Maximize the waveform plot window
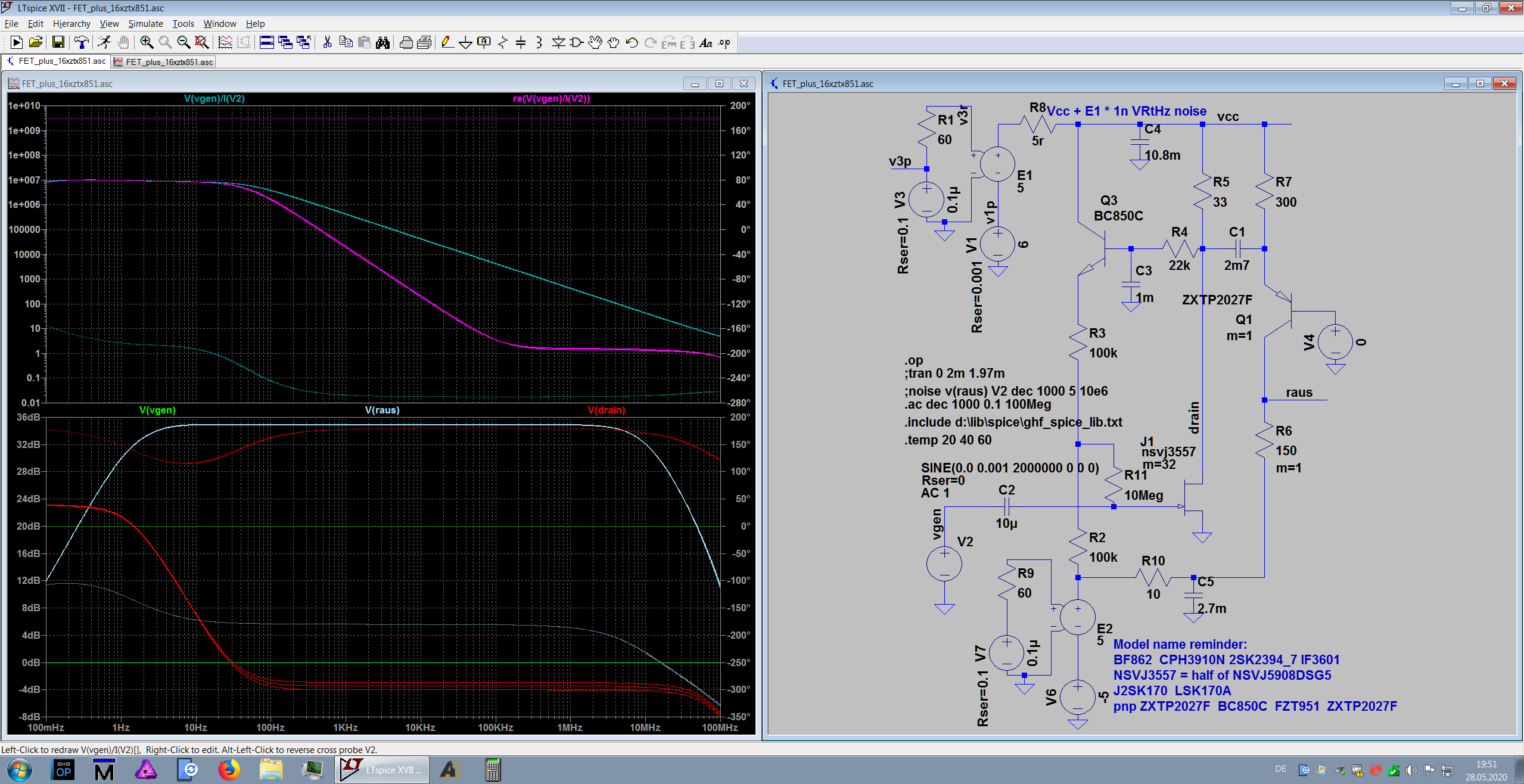Image resolution: width=1524 pixels, height=784 pixels. [x=719, y=83]
